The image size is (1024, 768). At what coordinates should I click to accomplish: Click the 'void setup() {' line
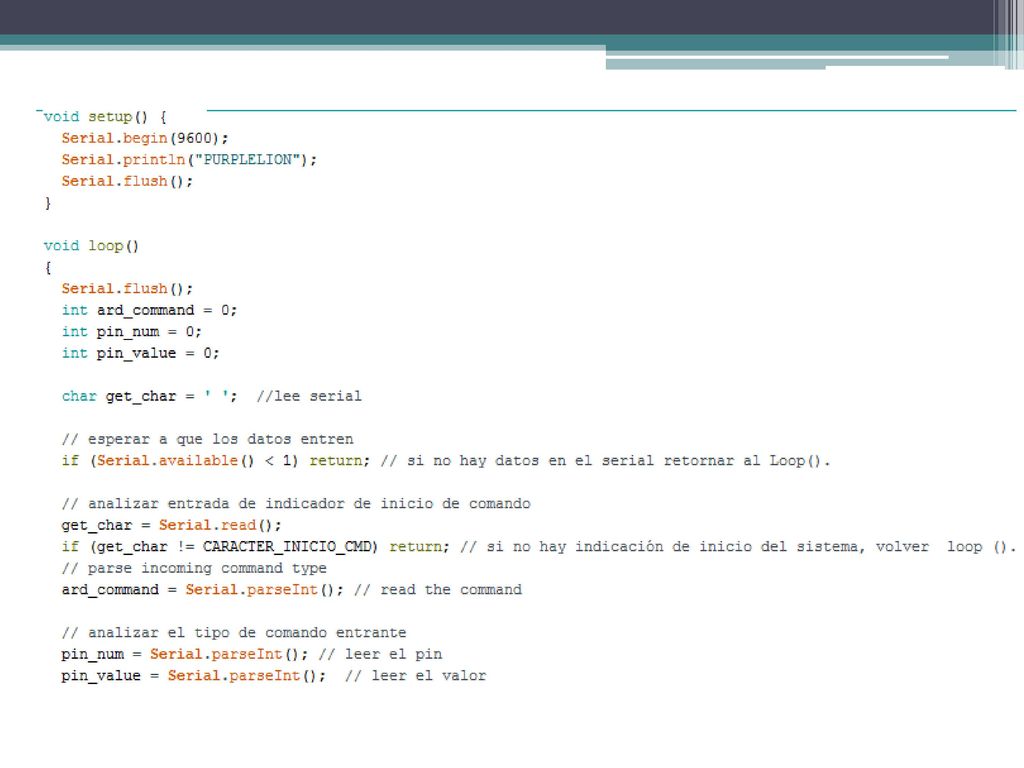[105, 117]
